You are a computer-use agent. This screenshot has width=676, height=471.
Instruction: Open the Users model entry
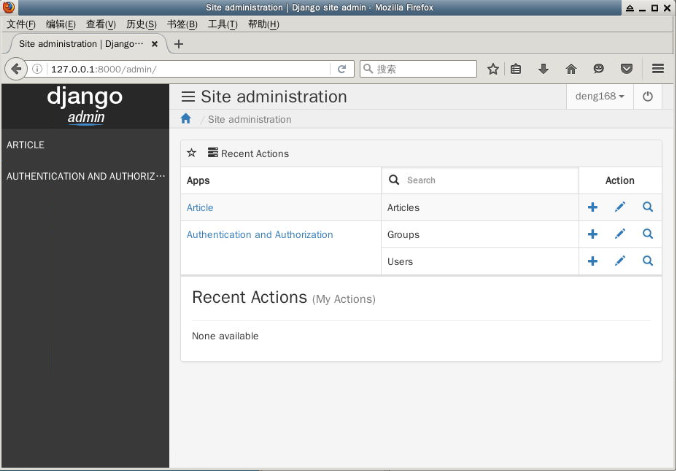click(x=400, y=261)
